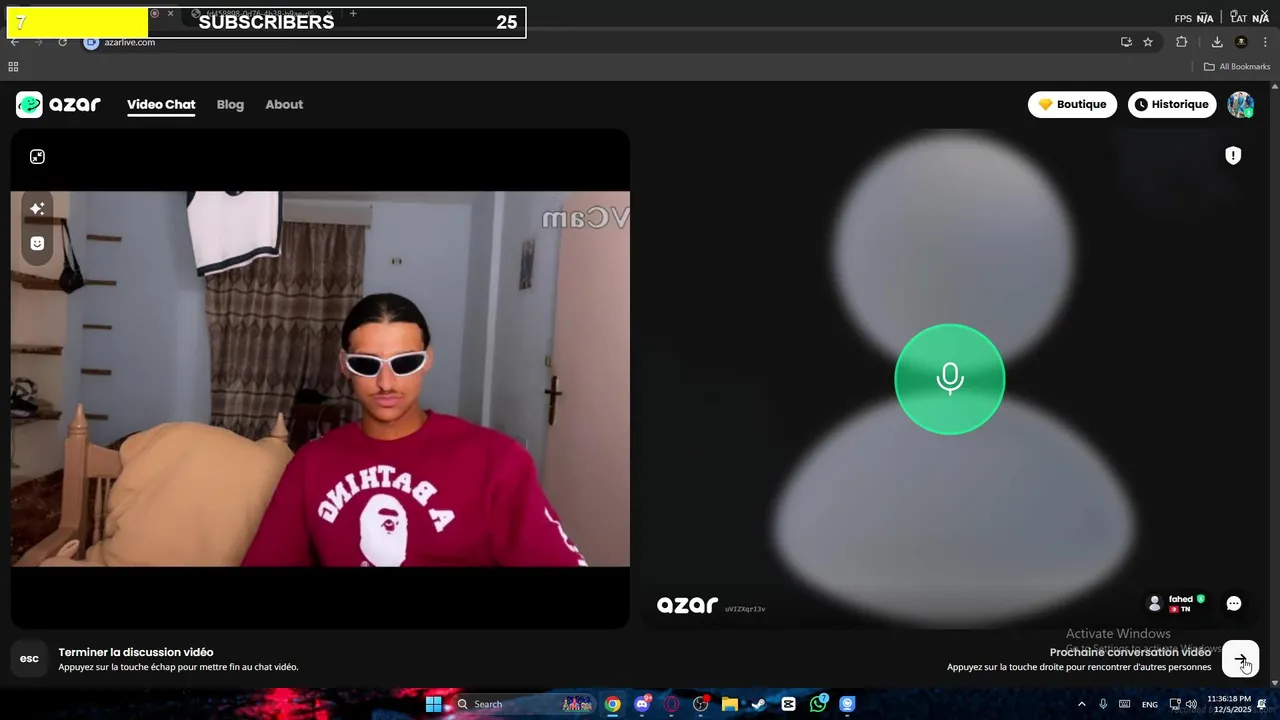Open Discord from the taskbar
Image resolution: width=1280 pixels, height=720 pixels.
[x=642, y=704]
